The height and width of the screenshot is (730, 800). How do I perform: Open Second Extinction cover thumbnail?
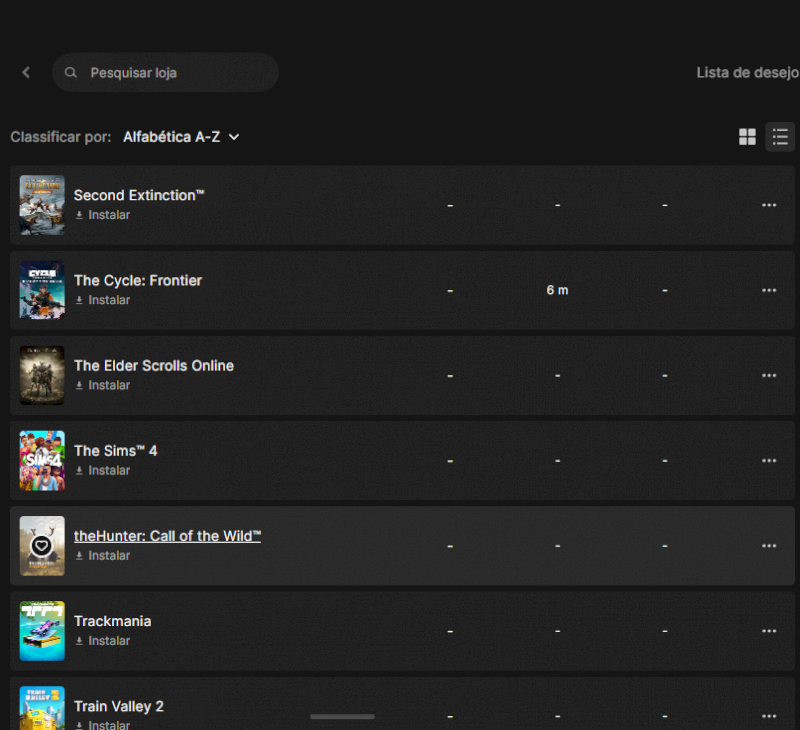pos(42,205)
